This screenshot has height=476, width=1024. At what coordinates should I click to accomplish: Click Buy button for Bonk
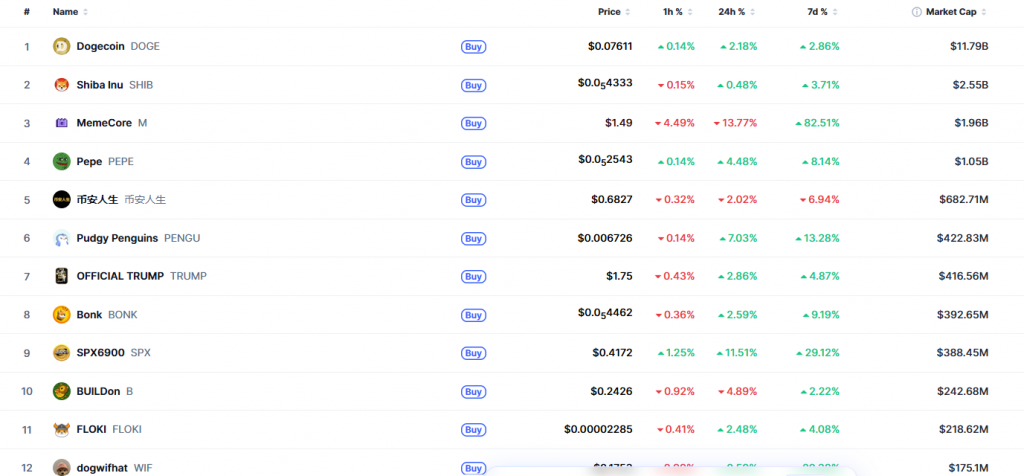pos(473,315)
